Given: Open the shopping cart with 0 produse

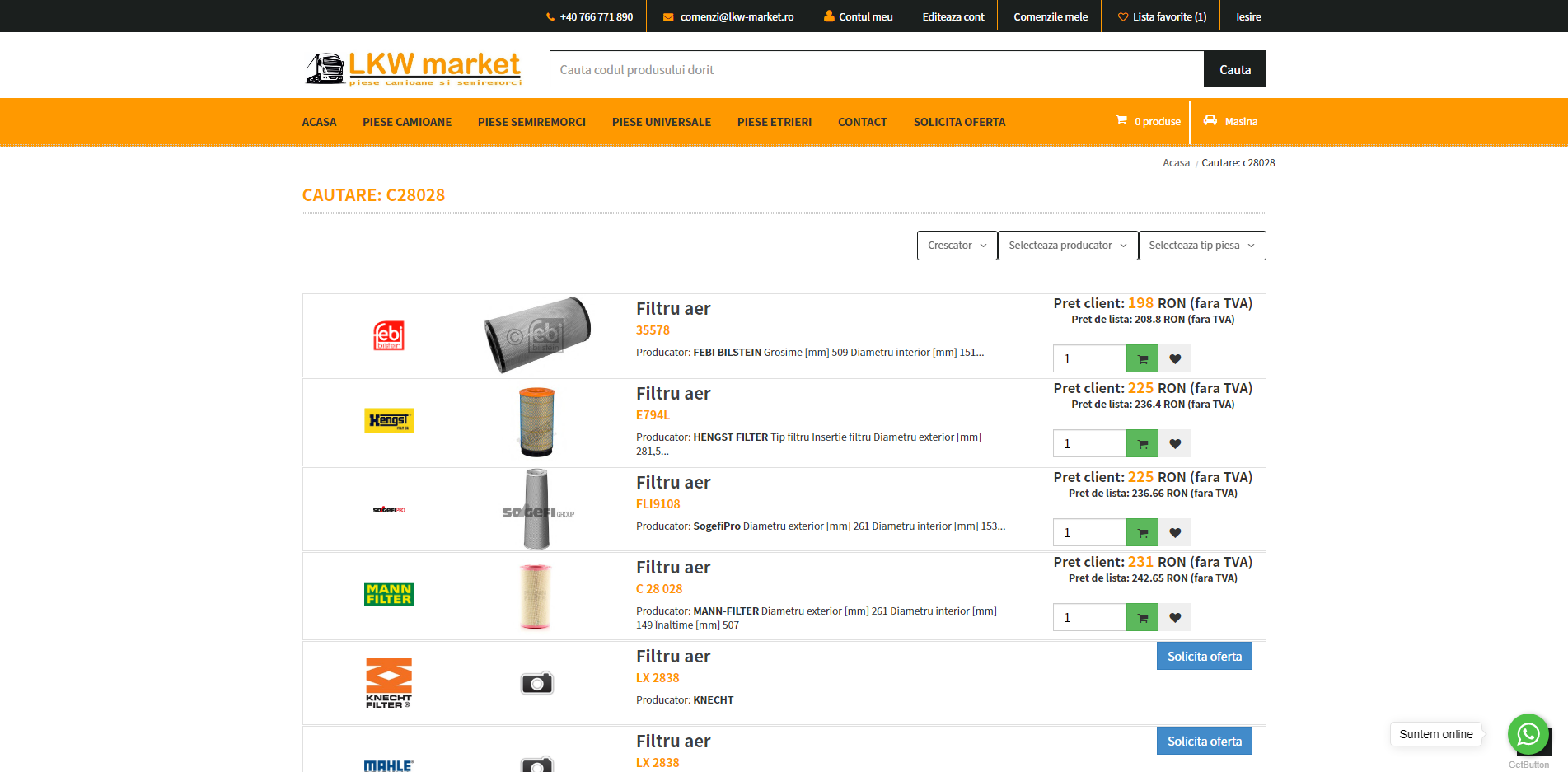Looking at the screenshot, I should [x=1148, y=121].
